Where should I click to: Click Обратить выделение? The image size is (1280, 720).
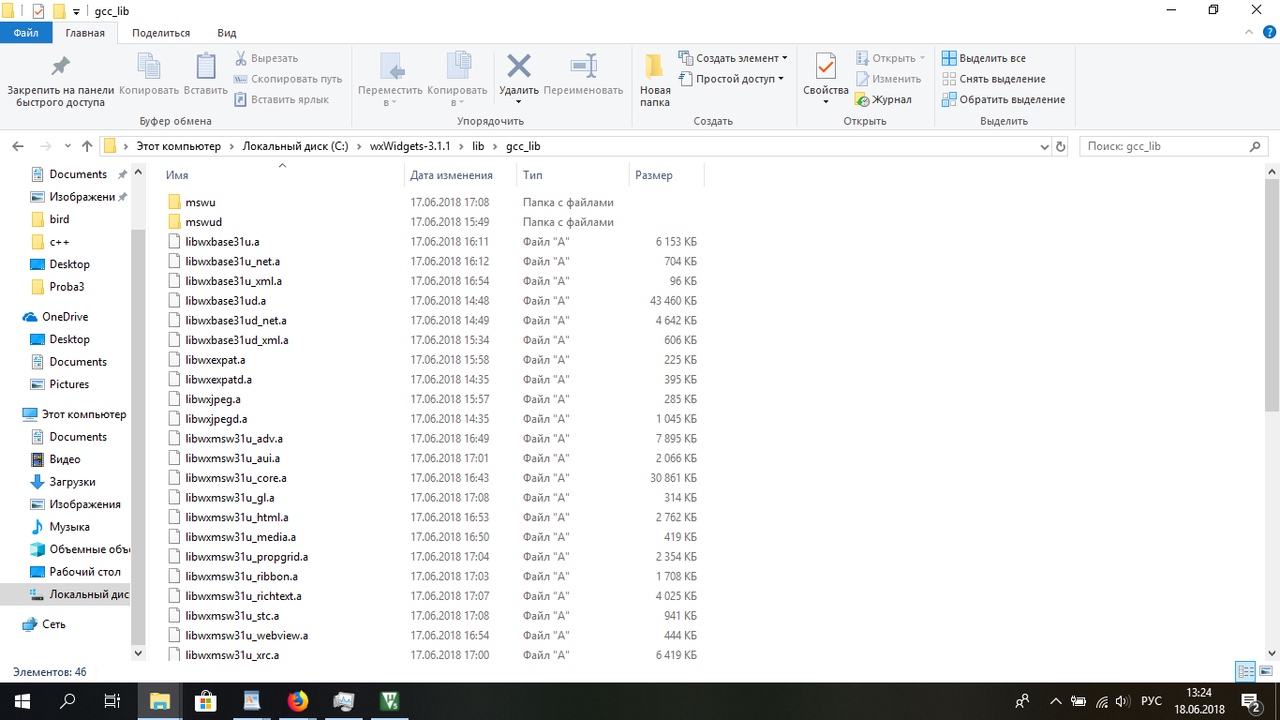click(x=1004, y=99)
